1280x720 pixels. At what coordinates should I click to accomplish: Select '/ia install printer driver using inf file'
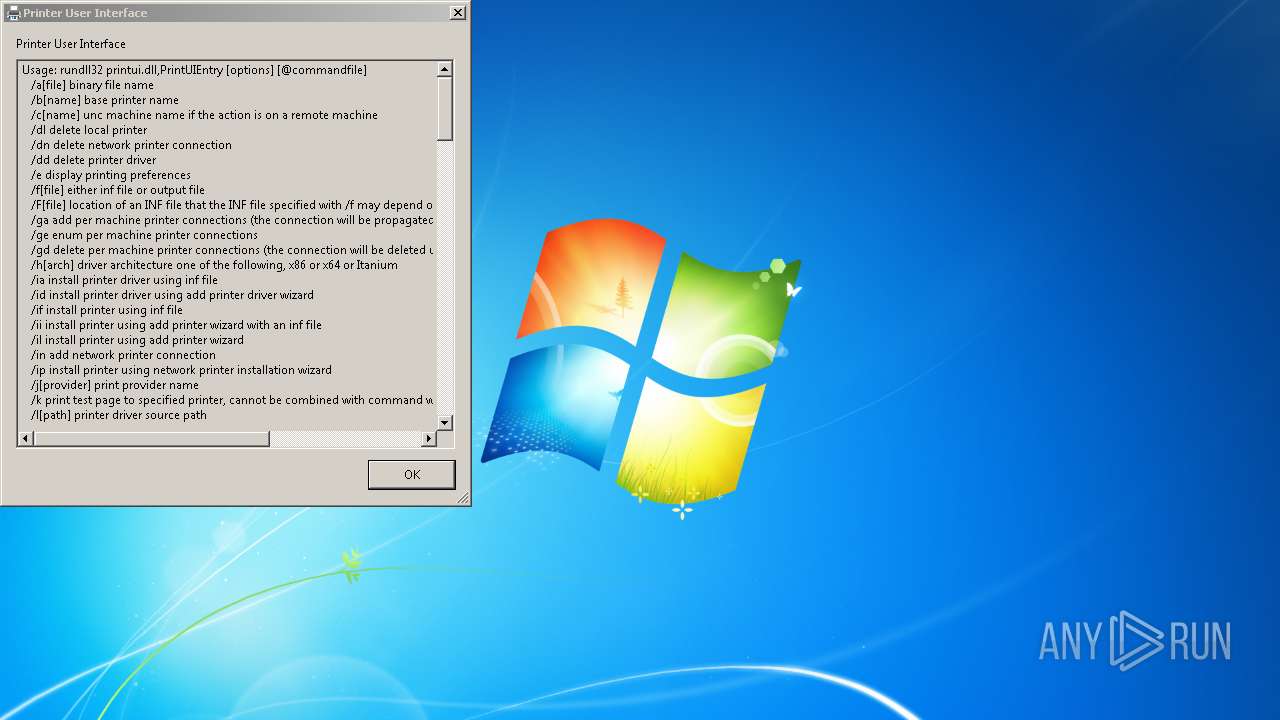coord(124,280)
